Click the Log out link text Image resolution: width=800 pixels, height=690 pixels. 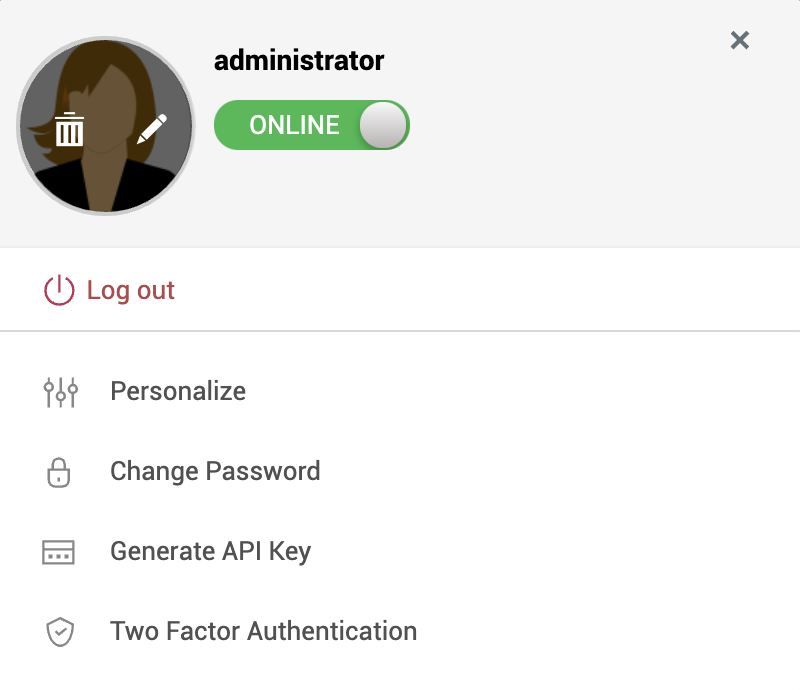(131, 291)
